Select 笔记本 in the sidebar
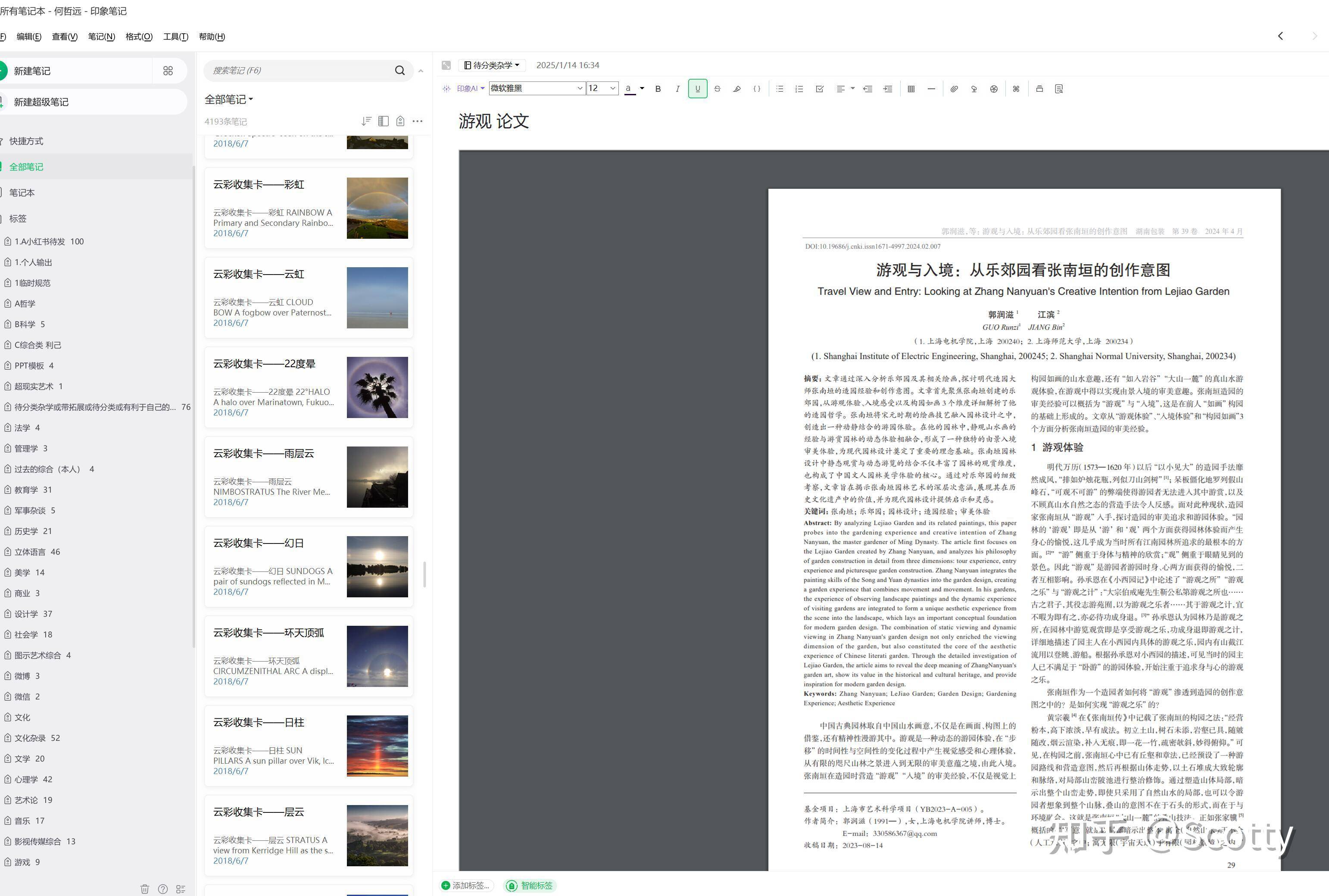This screenshot has height=896, width=1329. pyautogui.click(x=22, y=193)
